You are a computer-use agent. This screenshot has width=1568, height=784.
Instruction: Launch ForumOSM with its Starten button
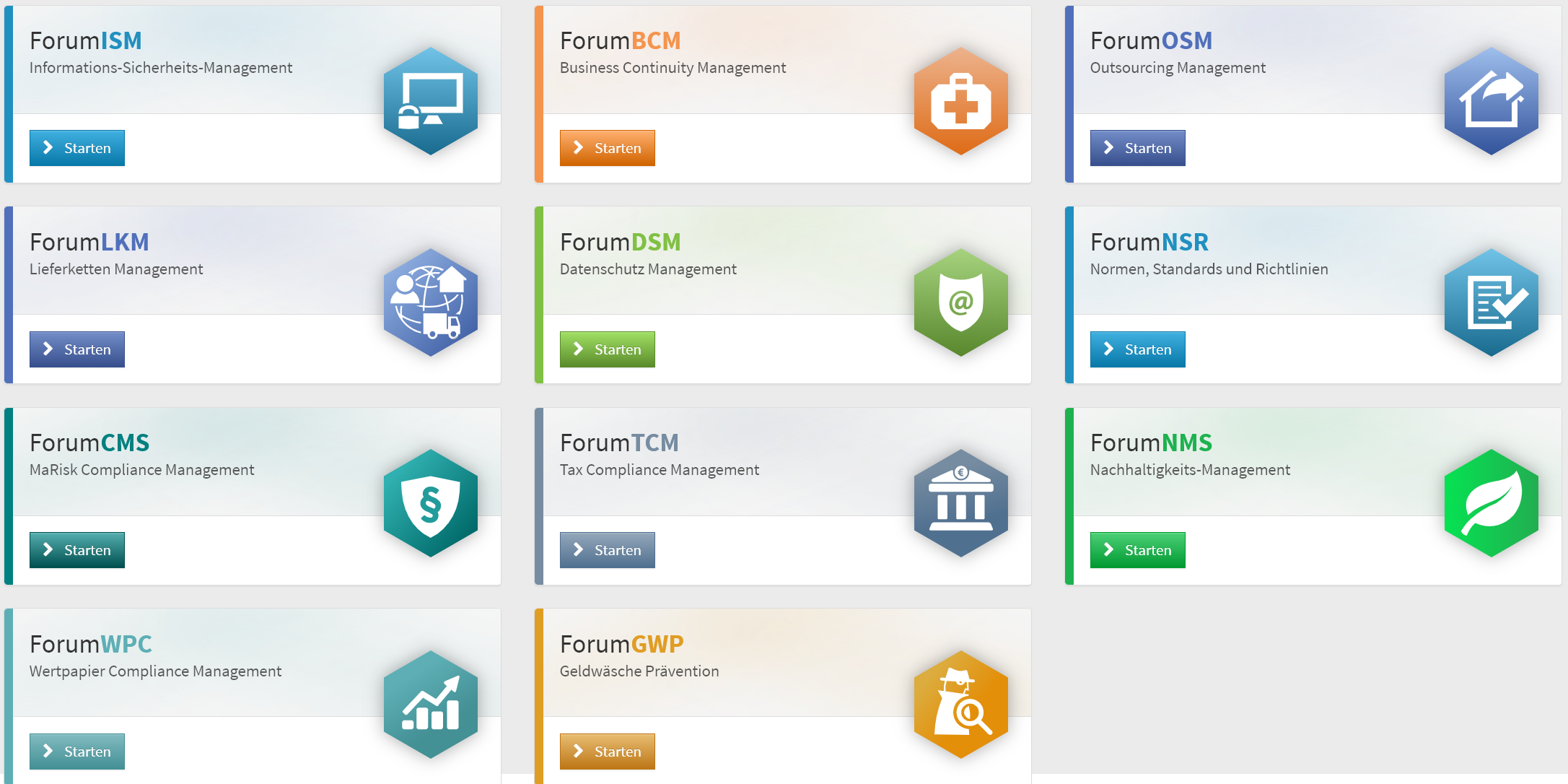tap(1137, 148)
